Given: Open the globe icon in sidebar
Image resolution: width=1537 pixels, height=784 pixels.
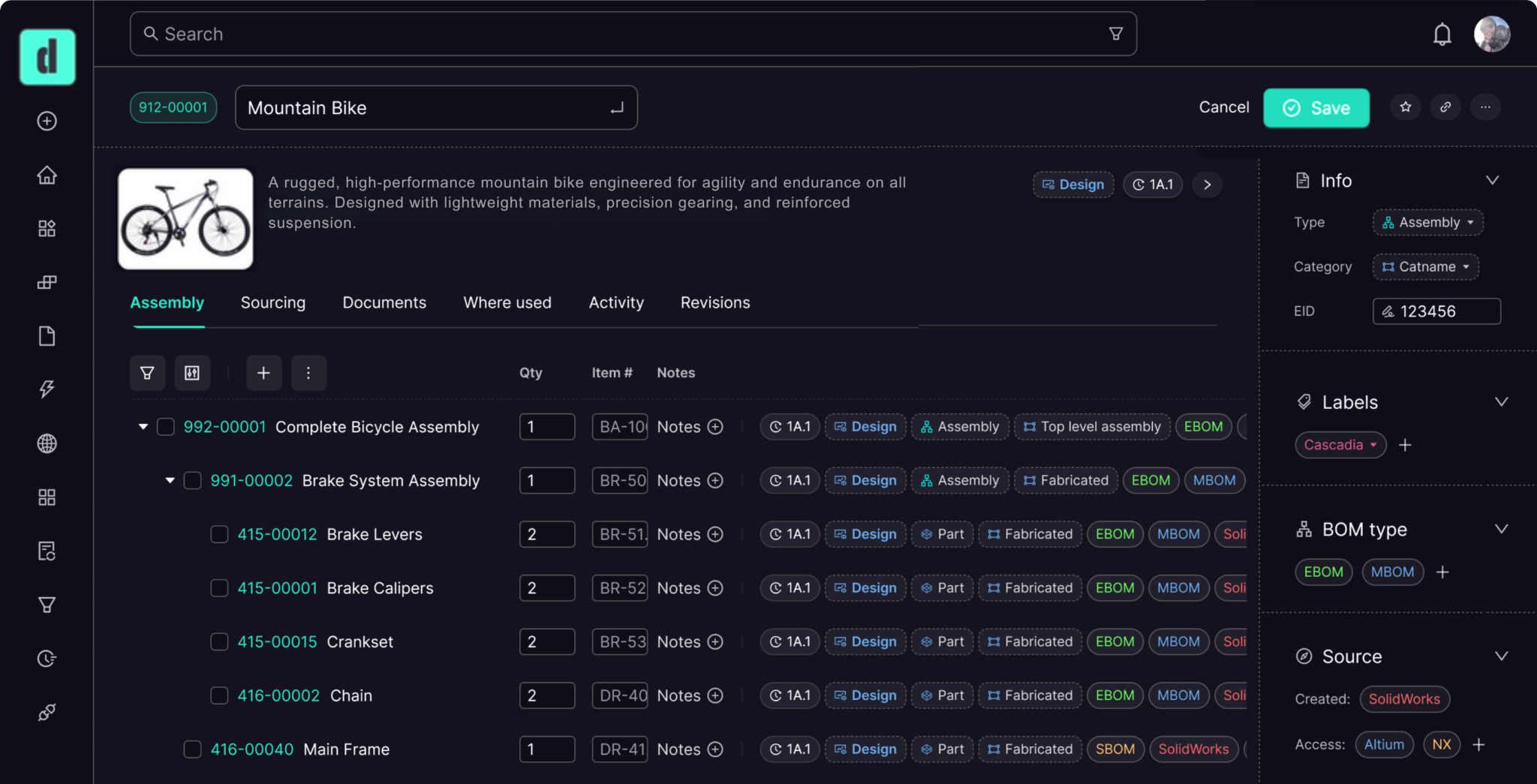Looking at the screenshot, I should (x=47, y=443).
